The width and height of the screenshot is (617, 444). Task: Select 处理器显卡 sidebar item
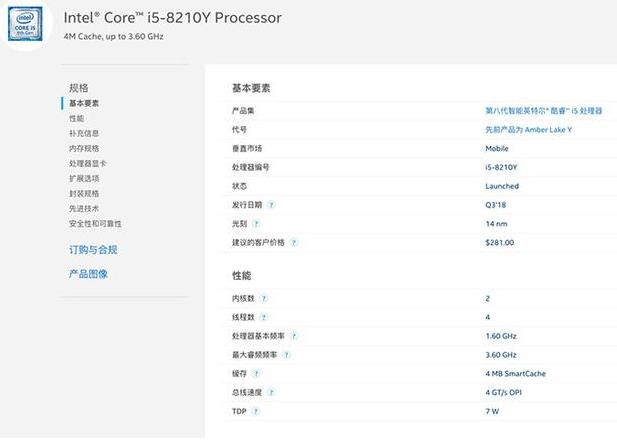tap(87, 163)
